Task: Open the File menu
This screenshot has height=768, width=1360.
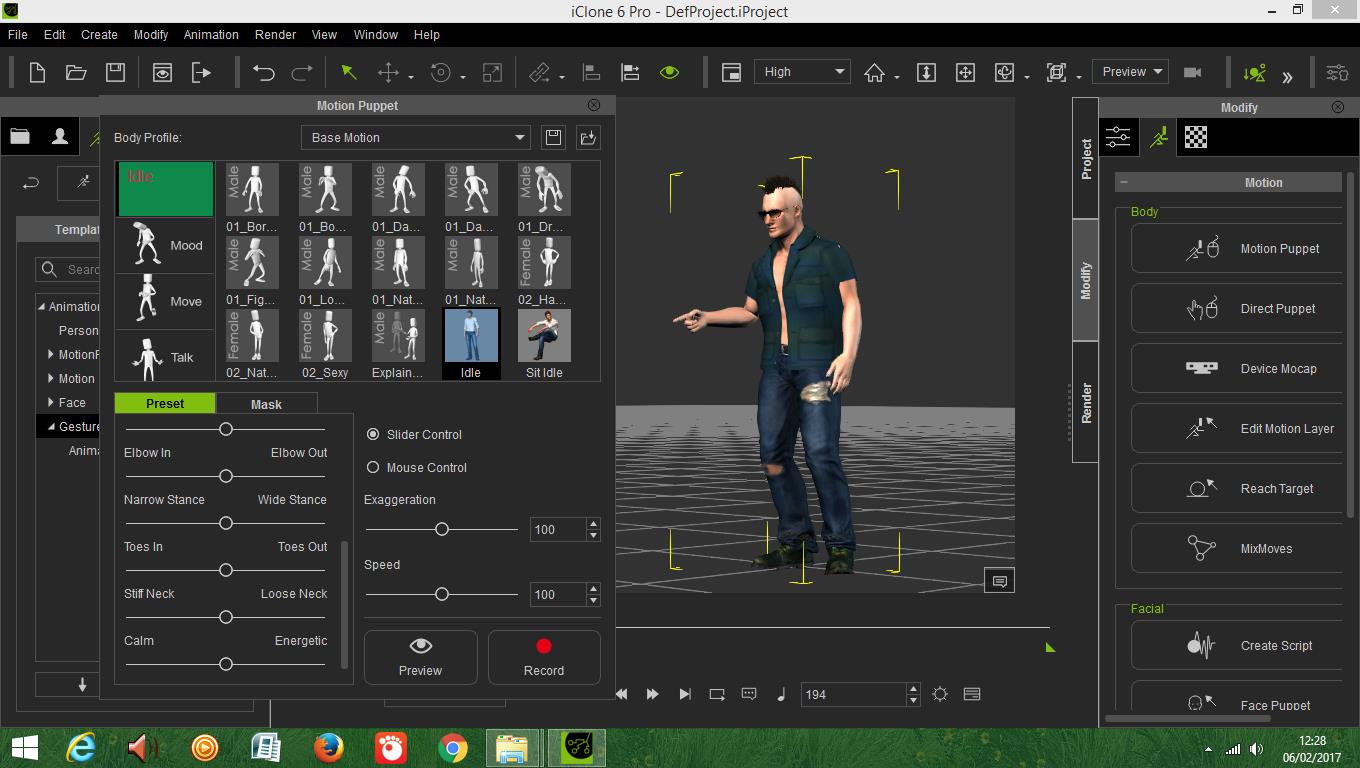Action: coord(18,34)
